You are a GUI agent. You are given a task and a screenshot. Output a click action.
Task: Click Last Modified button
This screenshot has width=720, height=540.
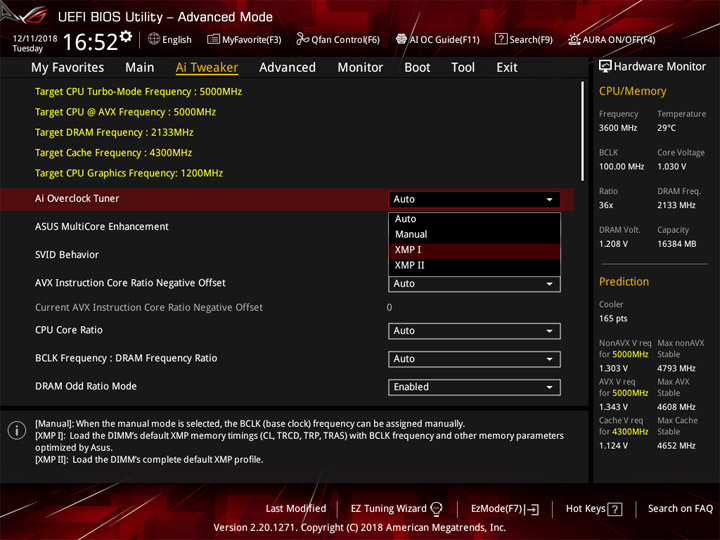[x=296, y=509]
